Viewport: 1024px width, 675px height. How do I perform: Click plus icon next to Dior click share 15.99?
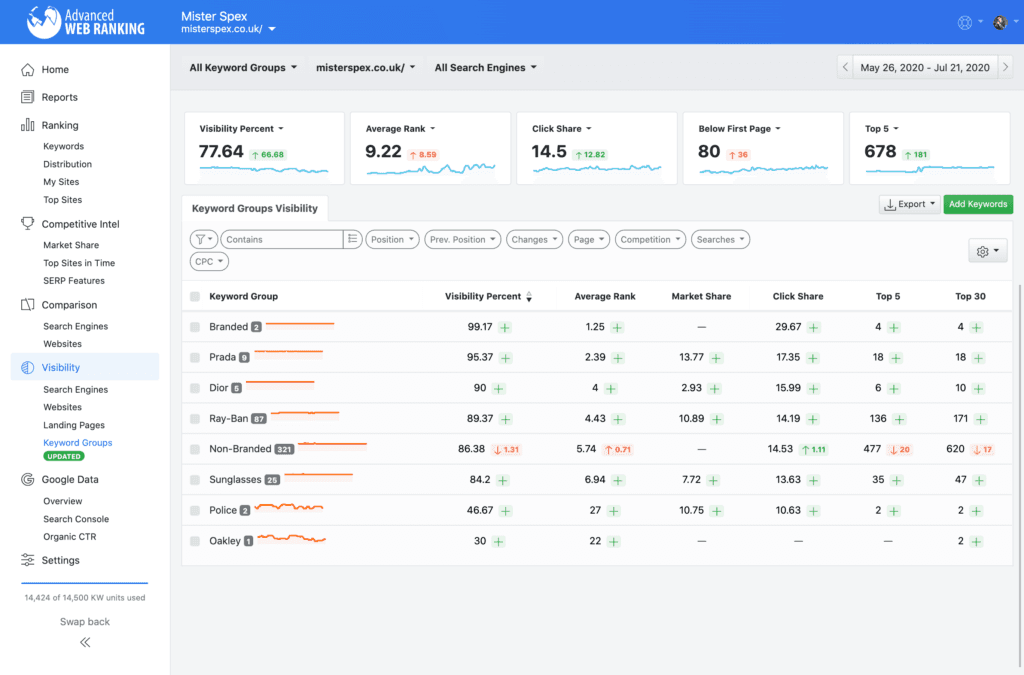pos(813,389)
